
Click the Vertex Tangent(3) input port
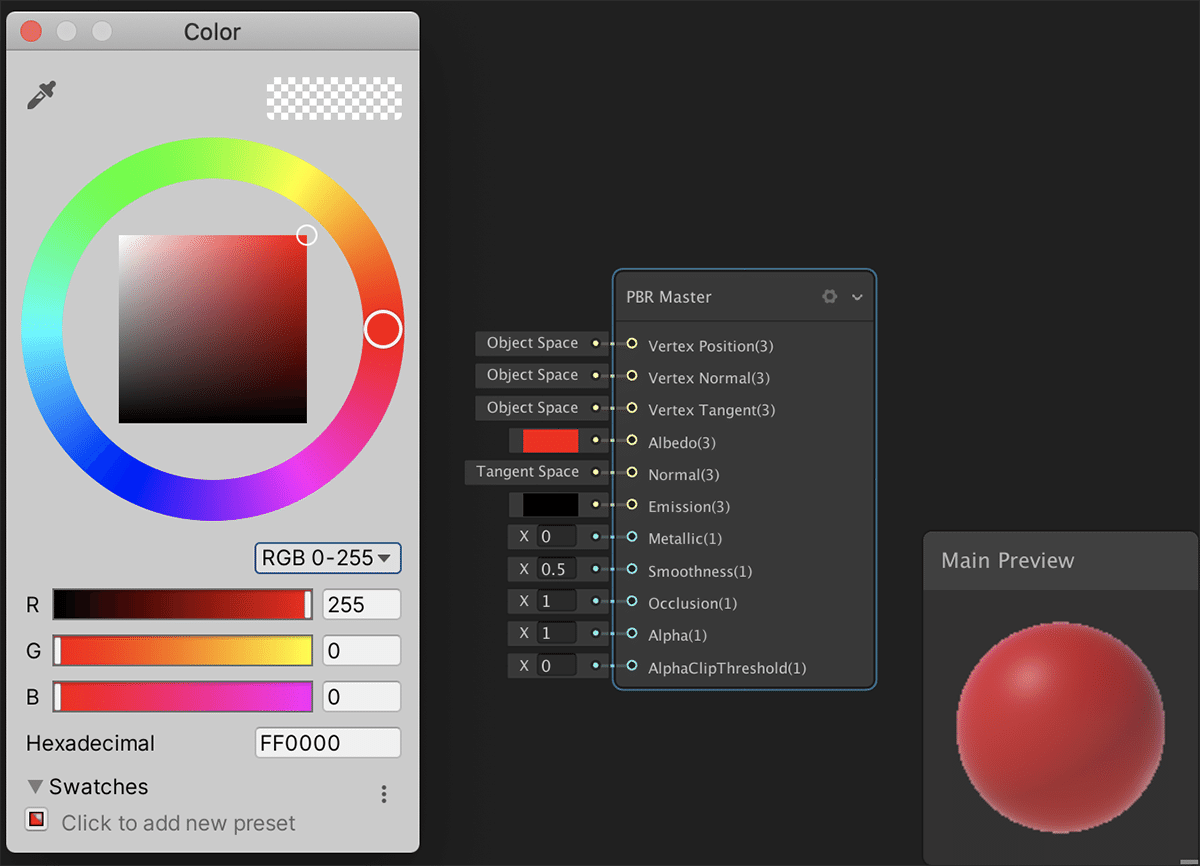coord(632,408)
